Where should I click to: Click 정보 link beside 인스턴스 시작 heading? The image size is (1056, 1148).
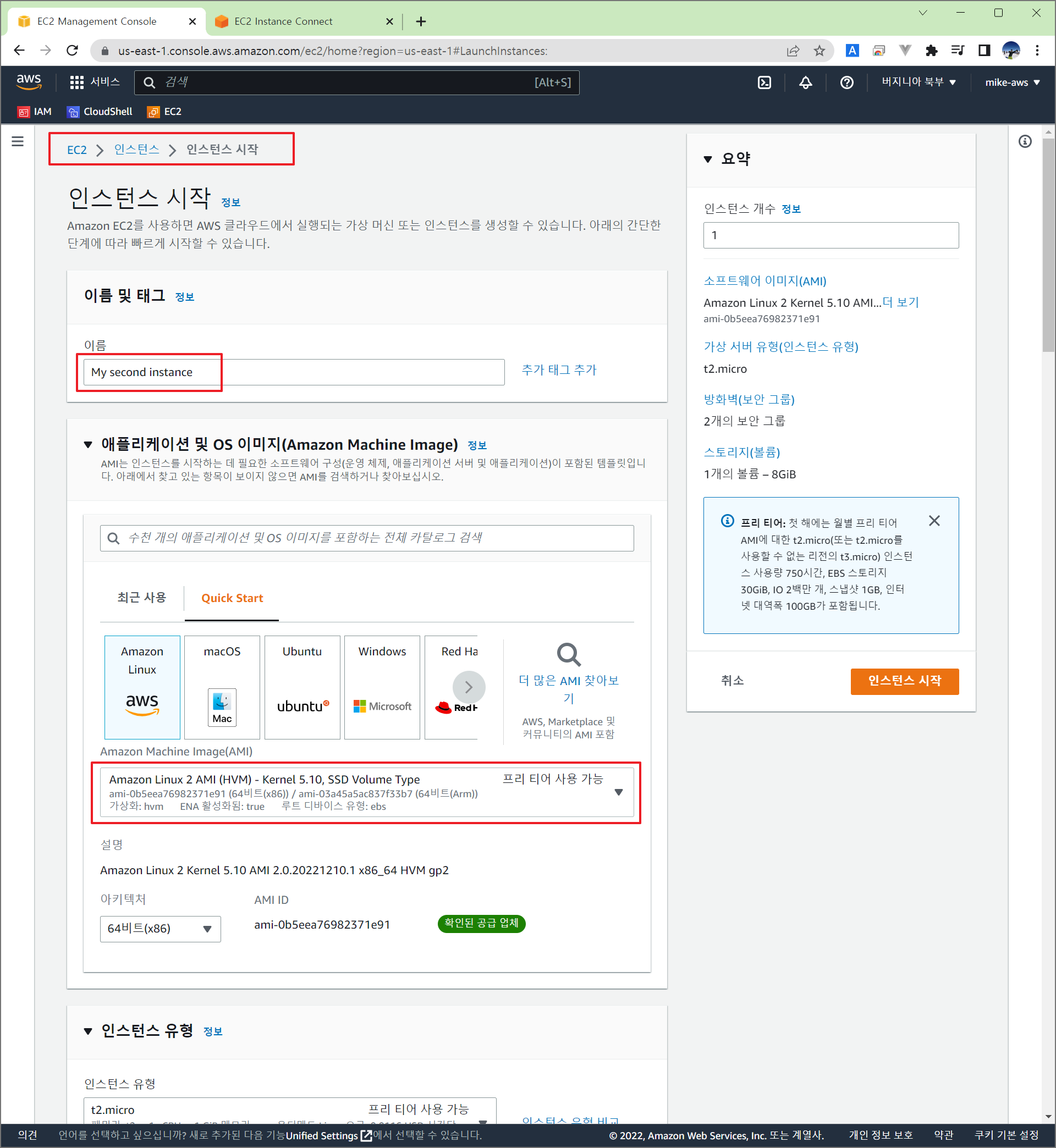coord(230,202)
